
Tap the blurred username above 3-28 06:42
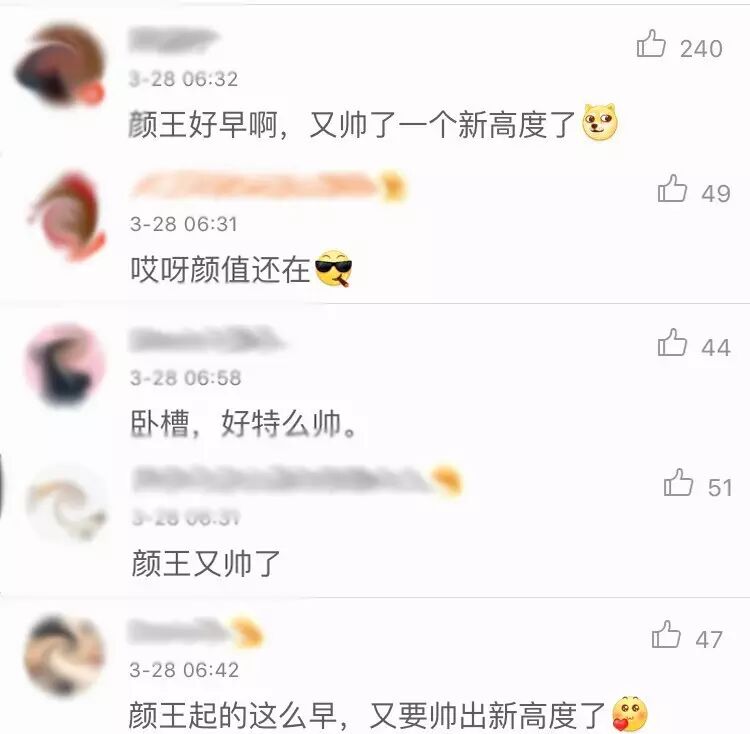196,632
